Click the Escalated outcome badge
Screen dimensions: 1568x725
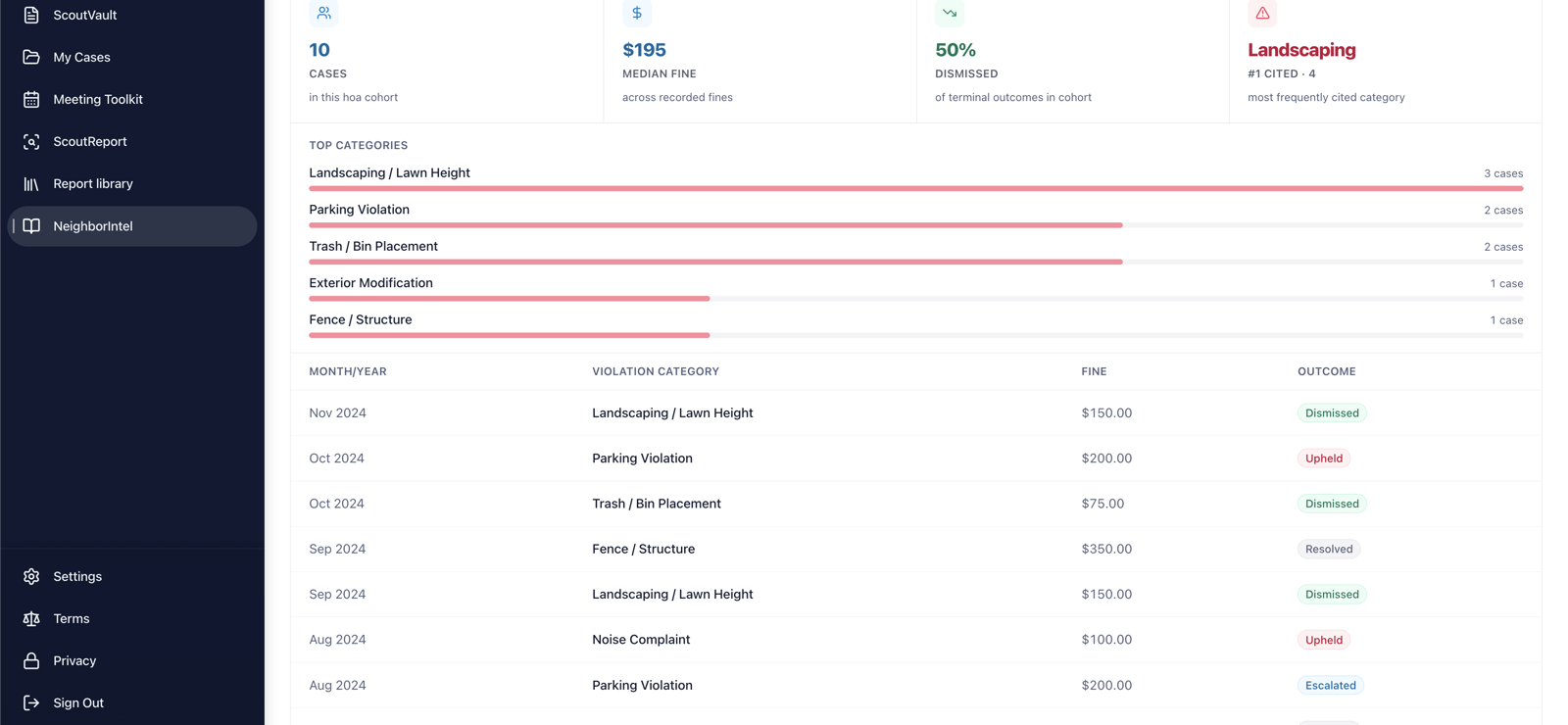[x=1330, y=685]
